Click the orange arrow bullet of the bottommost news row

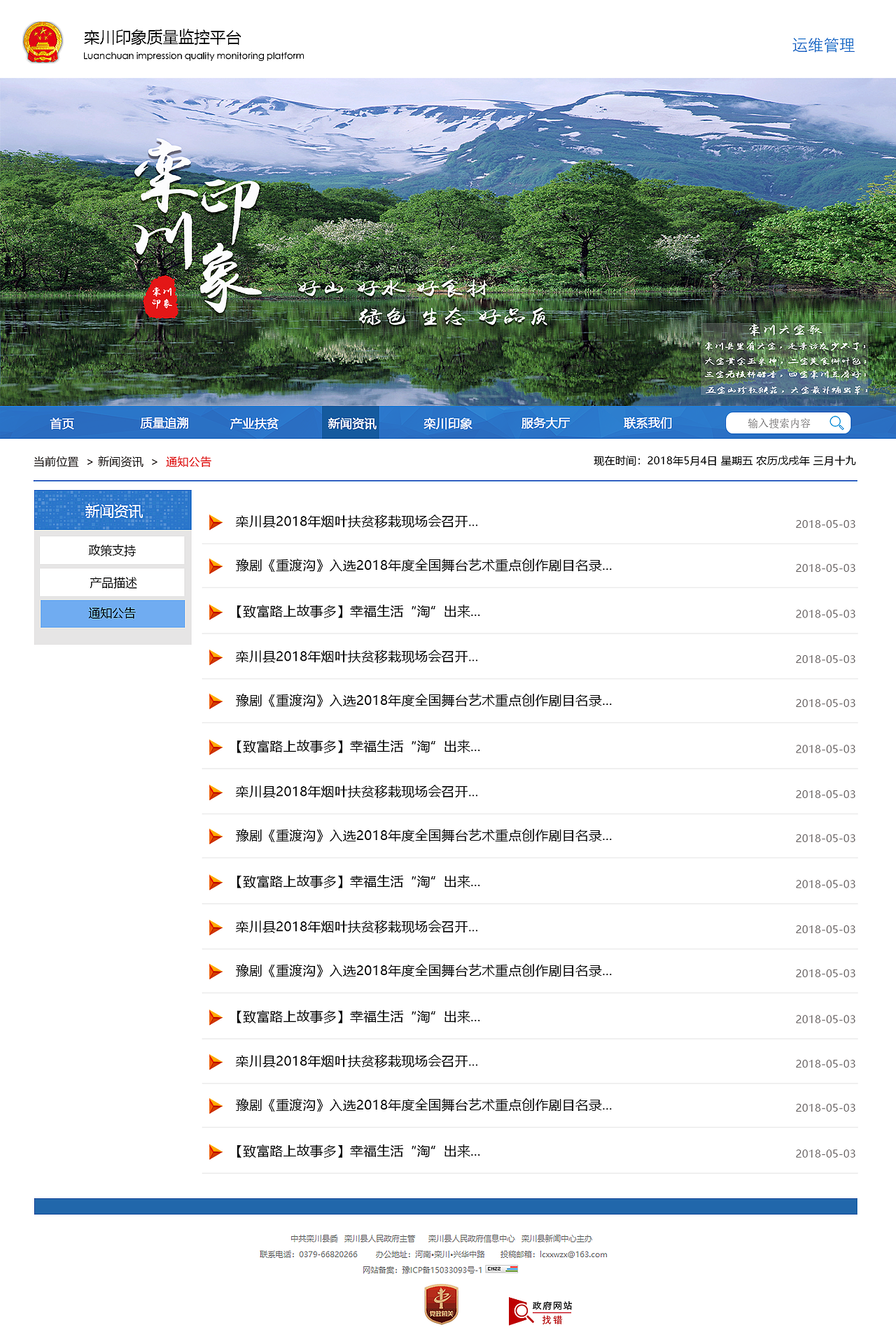216,1151
